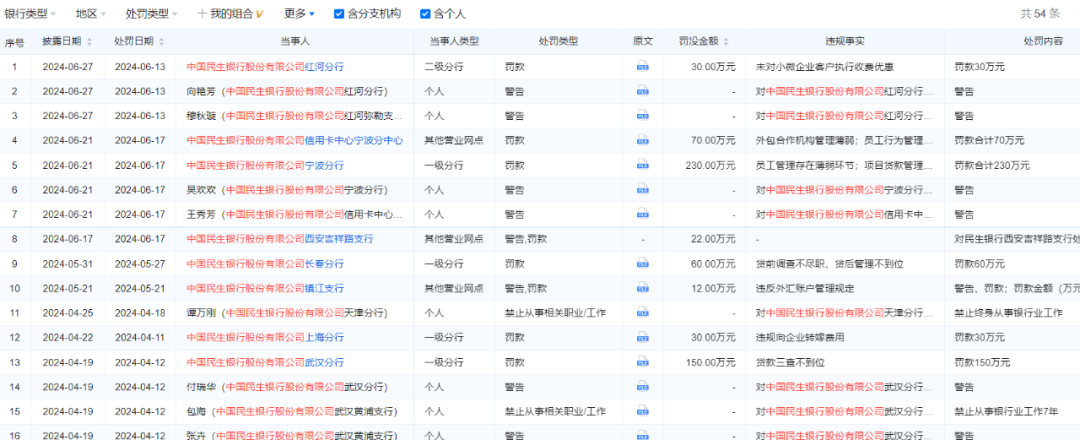Viewport: 1080px width, 440px height.
Task: Click PDF icon for 宁波分行 230万元 penalty
Action: click(643, 165)
